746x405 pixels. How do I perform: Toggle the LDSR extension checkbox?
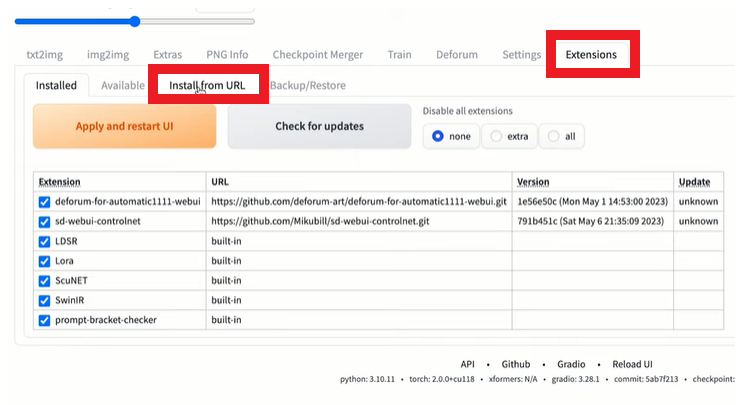point(44,242)
